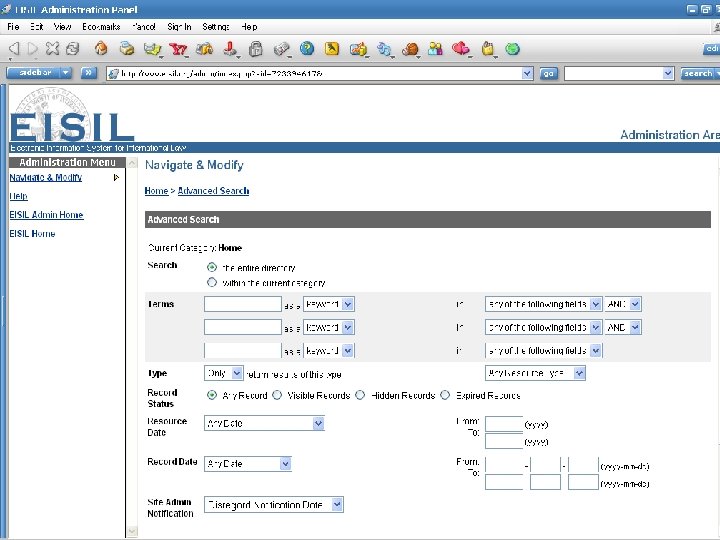Open the Sign In menu
Viewport: 720px width, 540px height.
click(179, 27)
